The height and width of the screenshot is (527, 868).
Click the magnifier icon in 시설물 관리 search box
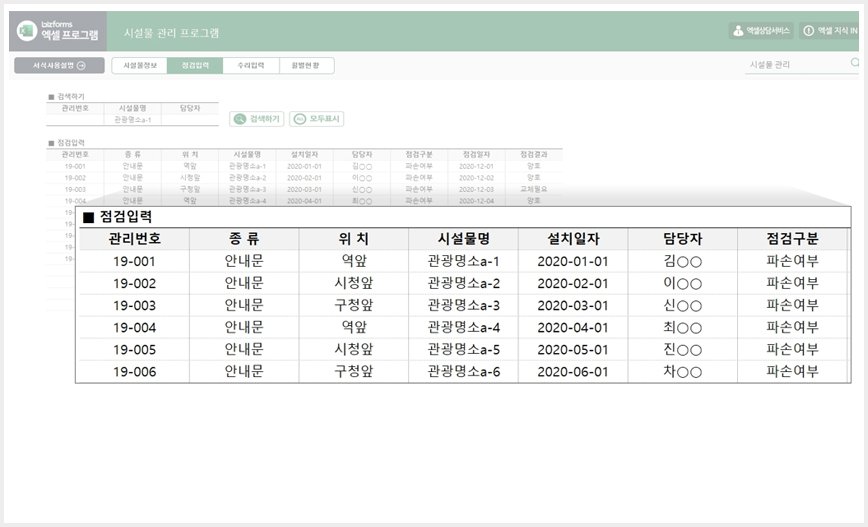coord(855,63)
